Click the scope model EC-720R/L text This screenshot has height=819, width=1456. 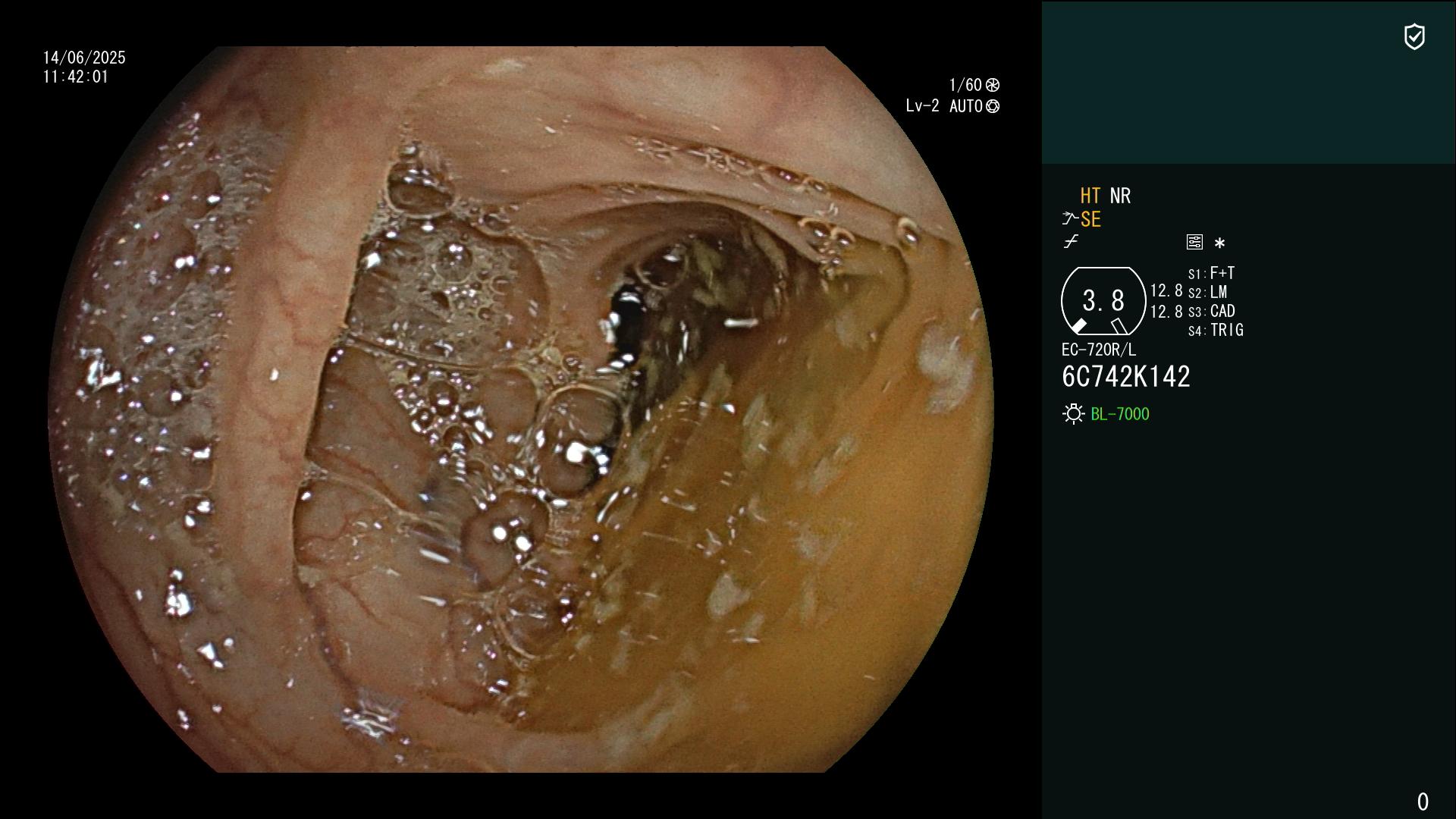[1099, 350]
